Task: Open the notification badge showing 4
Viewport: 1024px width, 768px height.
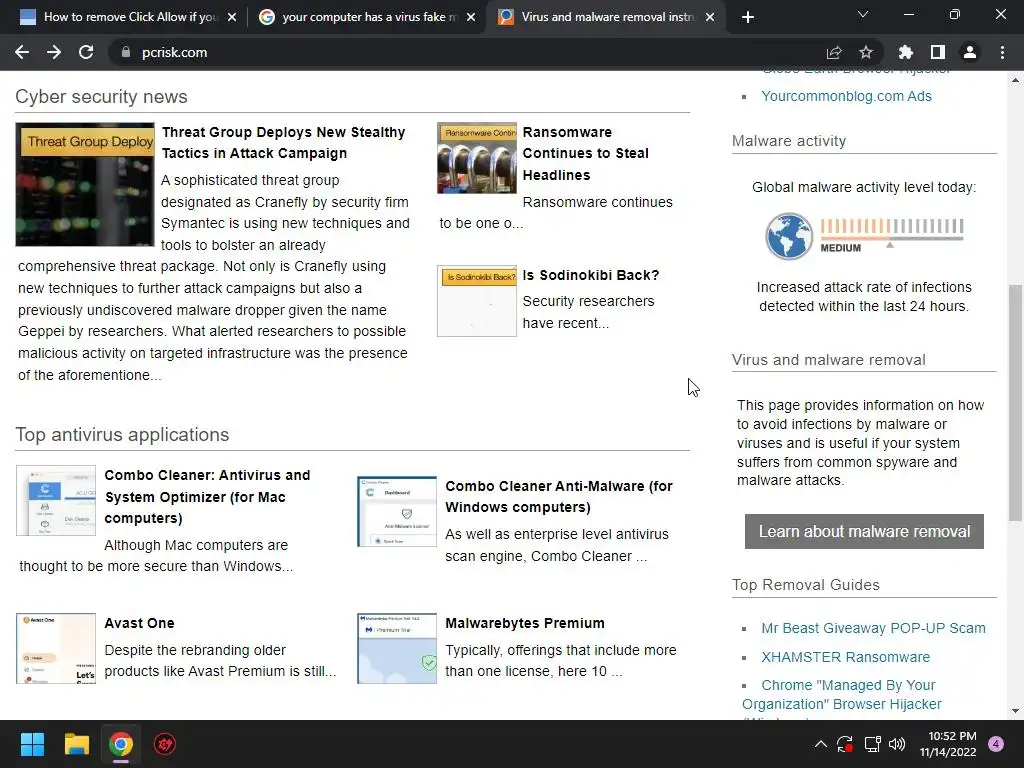Action: [x=996, y=744]
